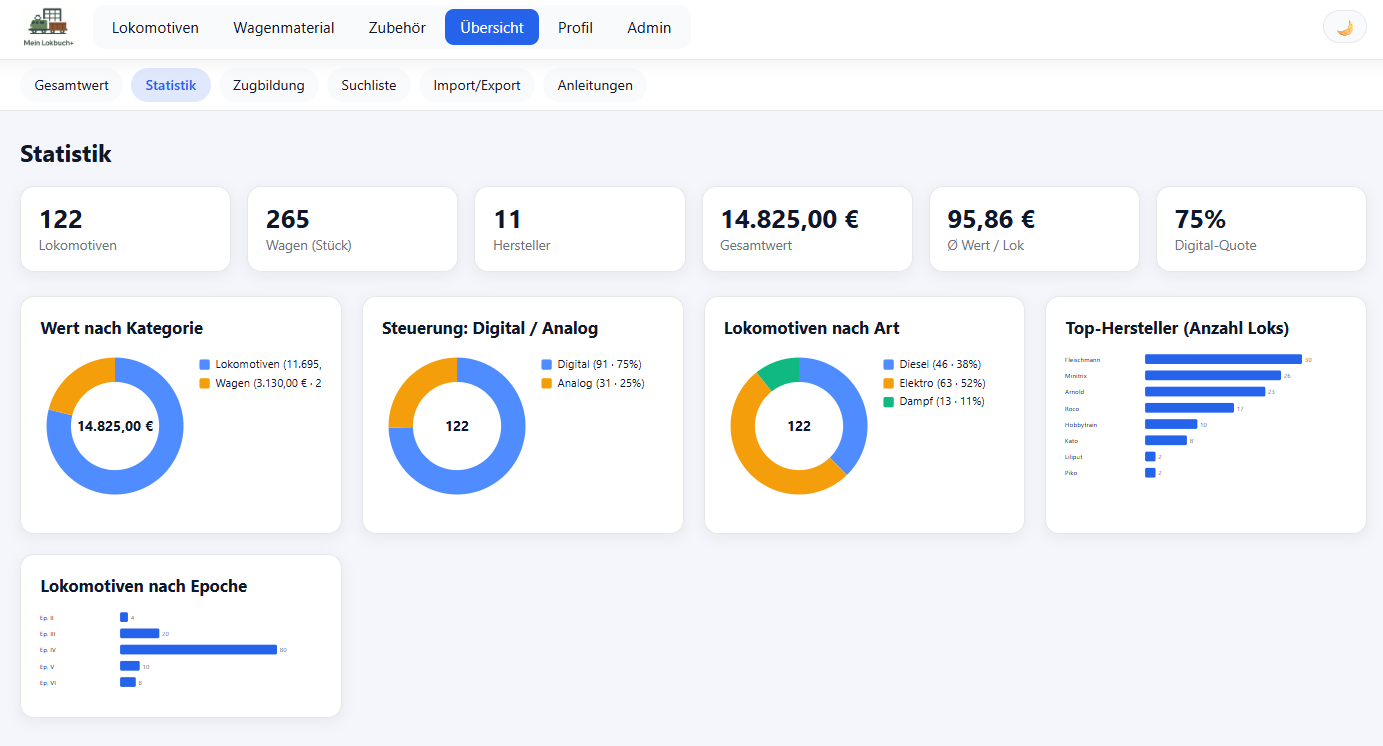Screen dimensions: 1383x746
Task: Open the Wagenmaterial main tab
Action: [x=284, y=28]
